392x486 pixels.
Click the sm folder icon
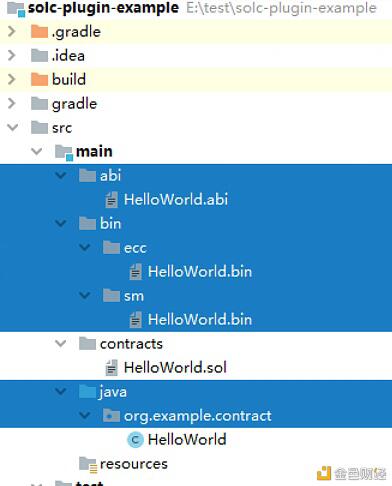[111, 295]
